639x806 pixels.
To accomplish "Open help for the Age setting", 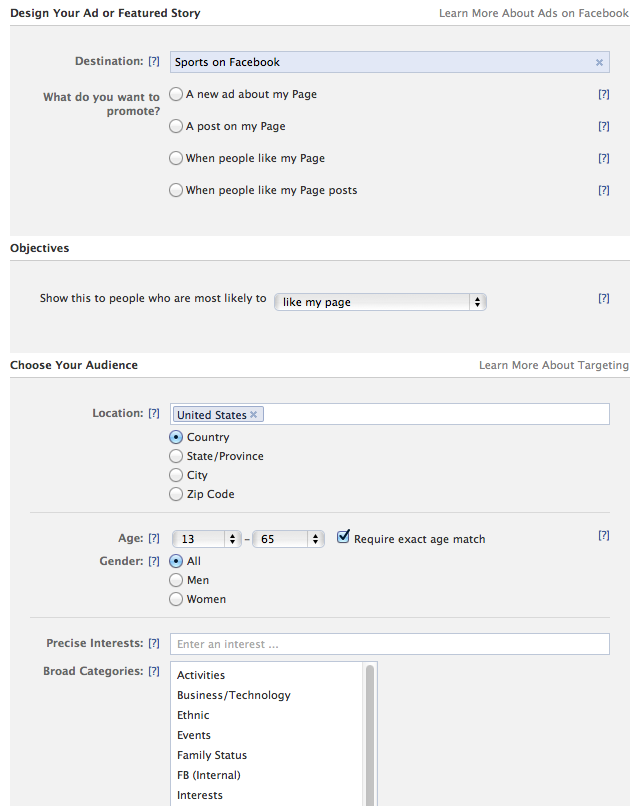I will [152, 537].
